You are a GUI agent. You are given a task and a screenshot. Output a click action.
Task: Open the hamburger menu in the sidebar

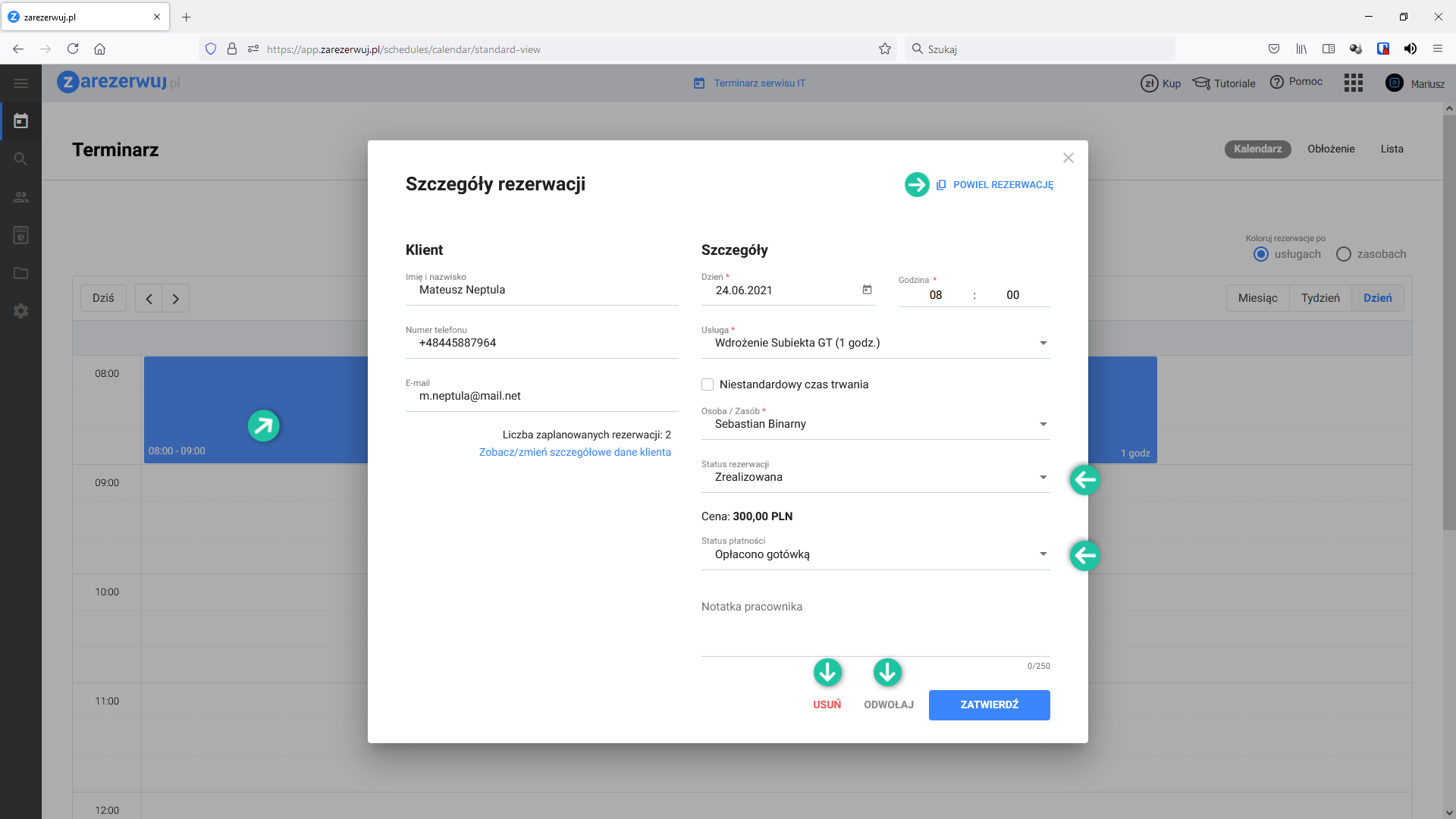20,83
